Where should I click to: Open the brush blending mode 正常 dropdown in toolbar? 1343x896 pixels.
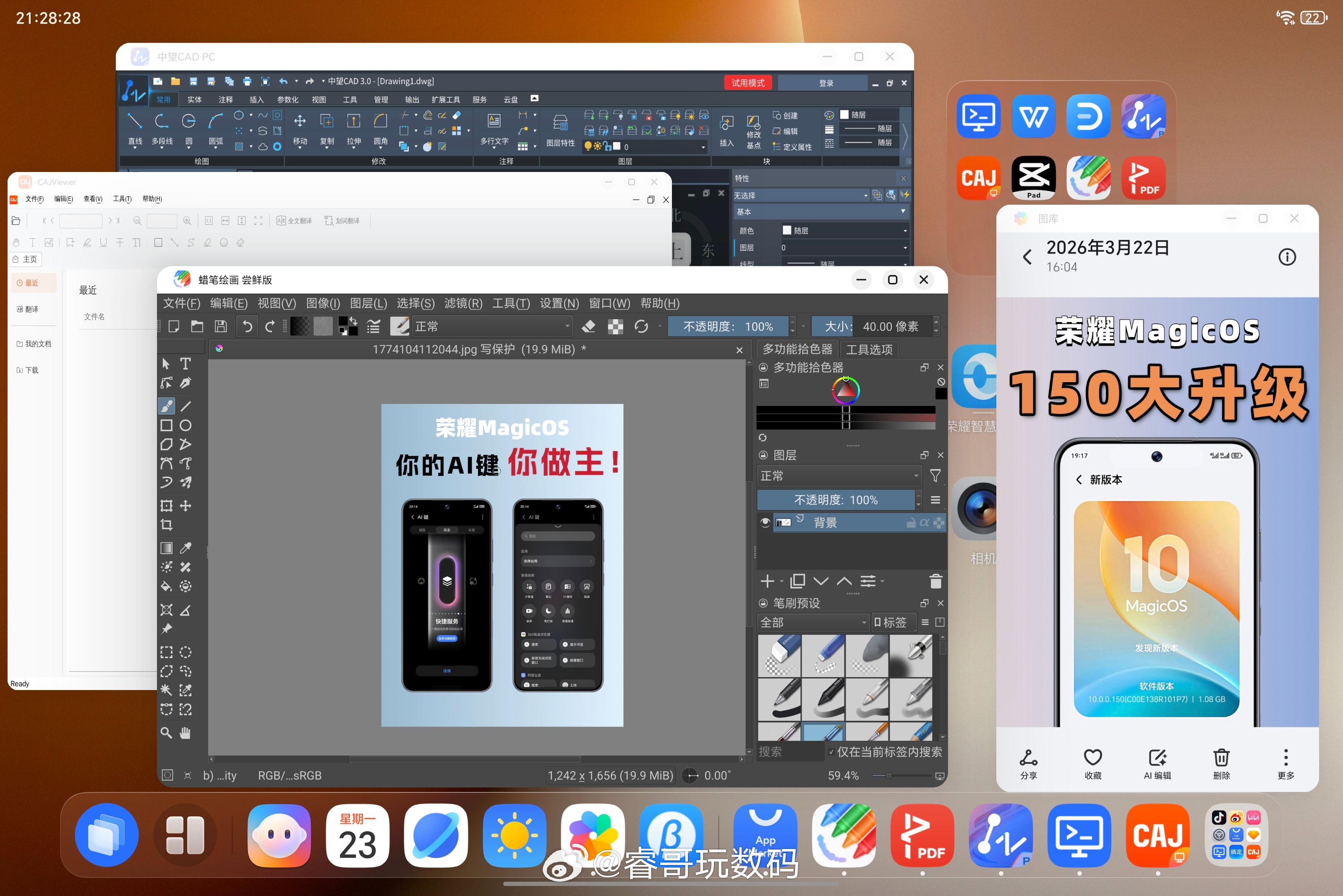492,326
